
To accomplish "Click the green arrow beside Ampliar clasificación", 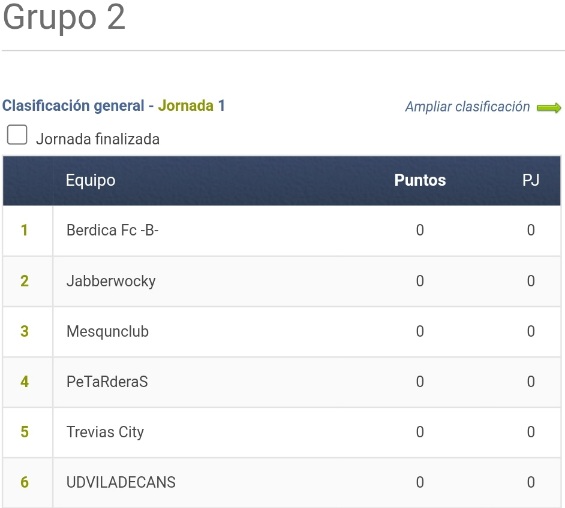I will 549,108.
